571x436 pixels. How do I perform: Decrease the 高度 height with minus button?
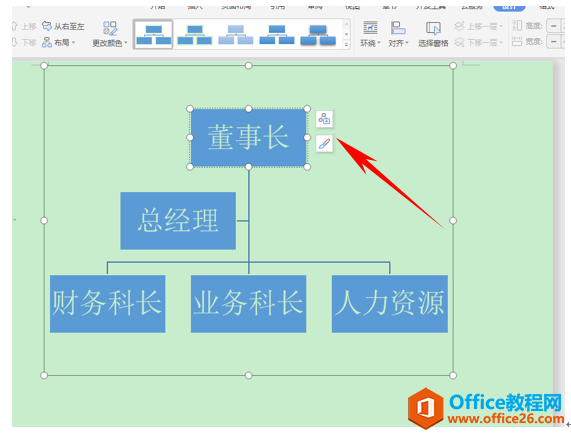pyautogui.click(x=554, y=26)
